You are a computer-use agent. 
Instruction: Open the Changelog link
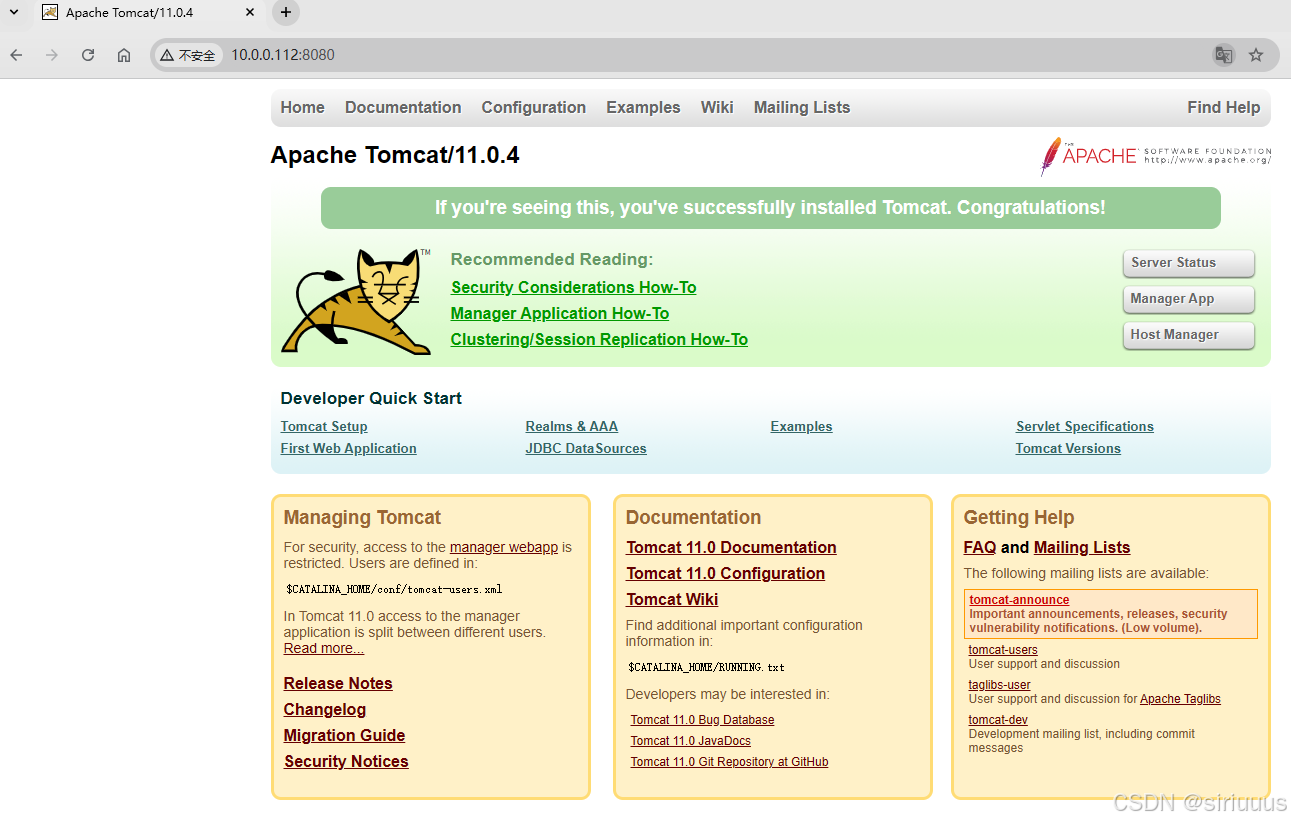(x=325, y=709)
